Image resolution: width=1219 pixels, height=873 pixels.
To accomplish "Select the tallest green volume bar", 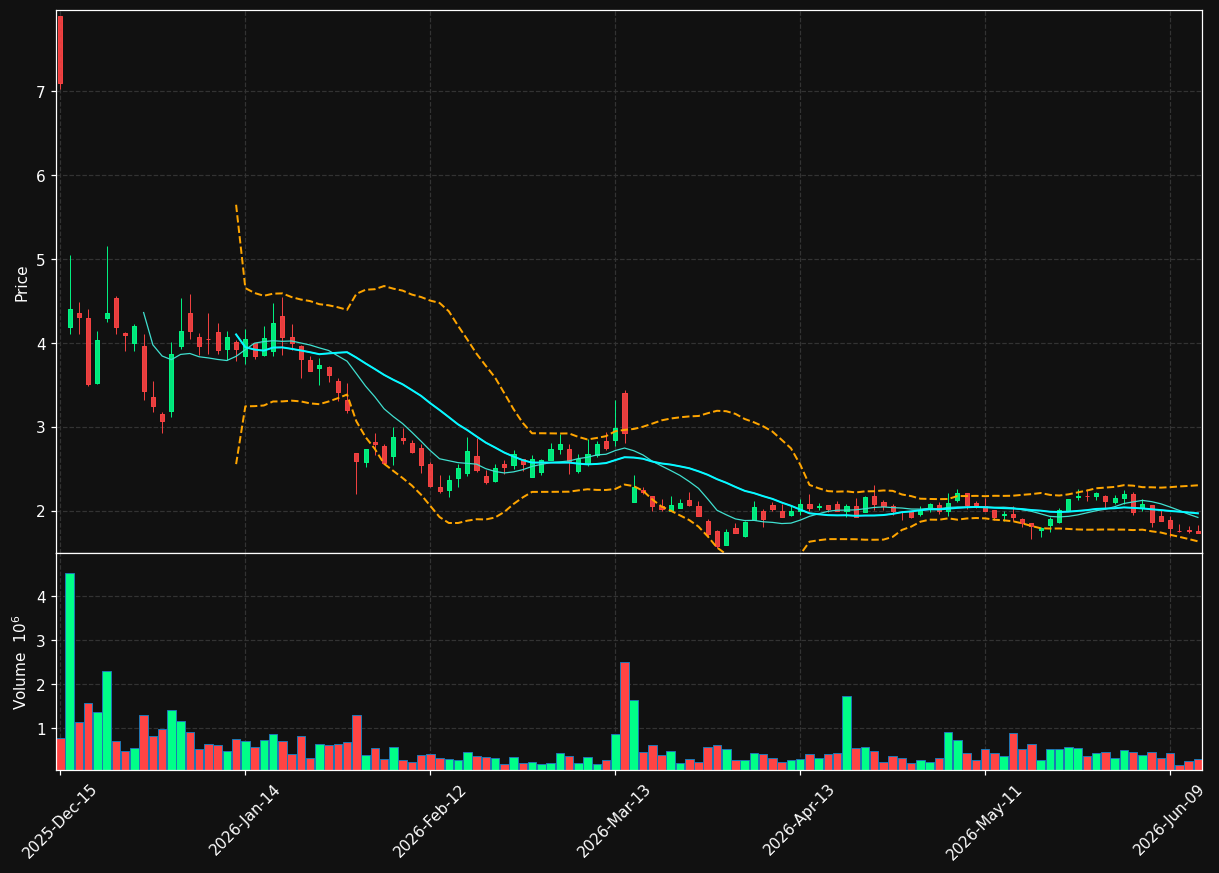I will pos(70,671).
